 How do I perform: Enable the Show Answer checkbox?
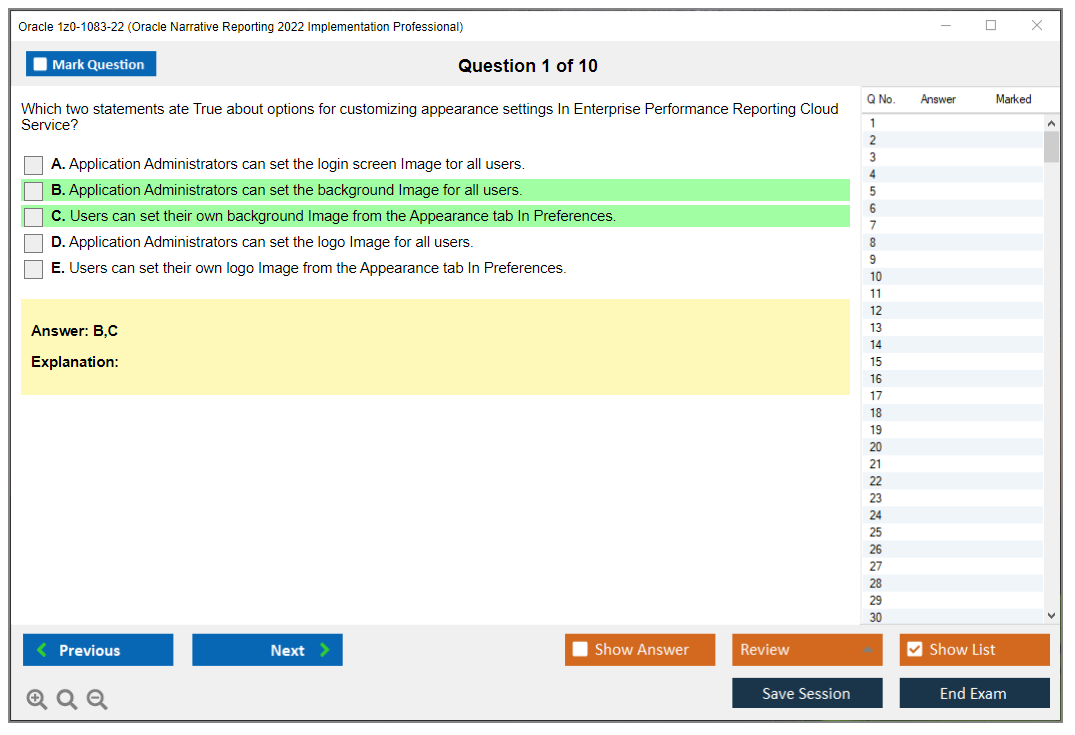[581, 650]
